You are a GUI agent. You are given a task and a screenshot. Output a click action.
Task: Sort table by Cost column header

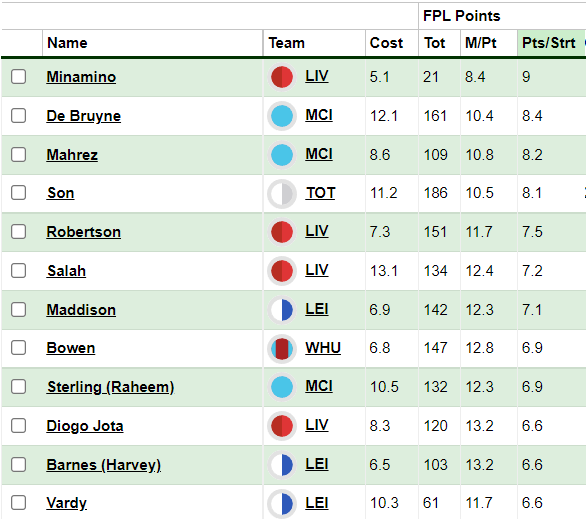point(386,43)
